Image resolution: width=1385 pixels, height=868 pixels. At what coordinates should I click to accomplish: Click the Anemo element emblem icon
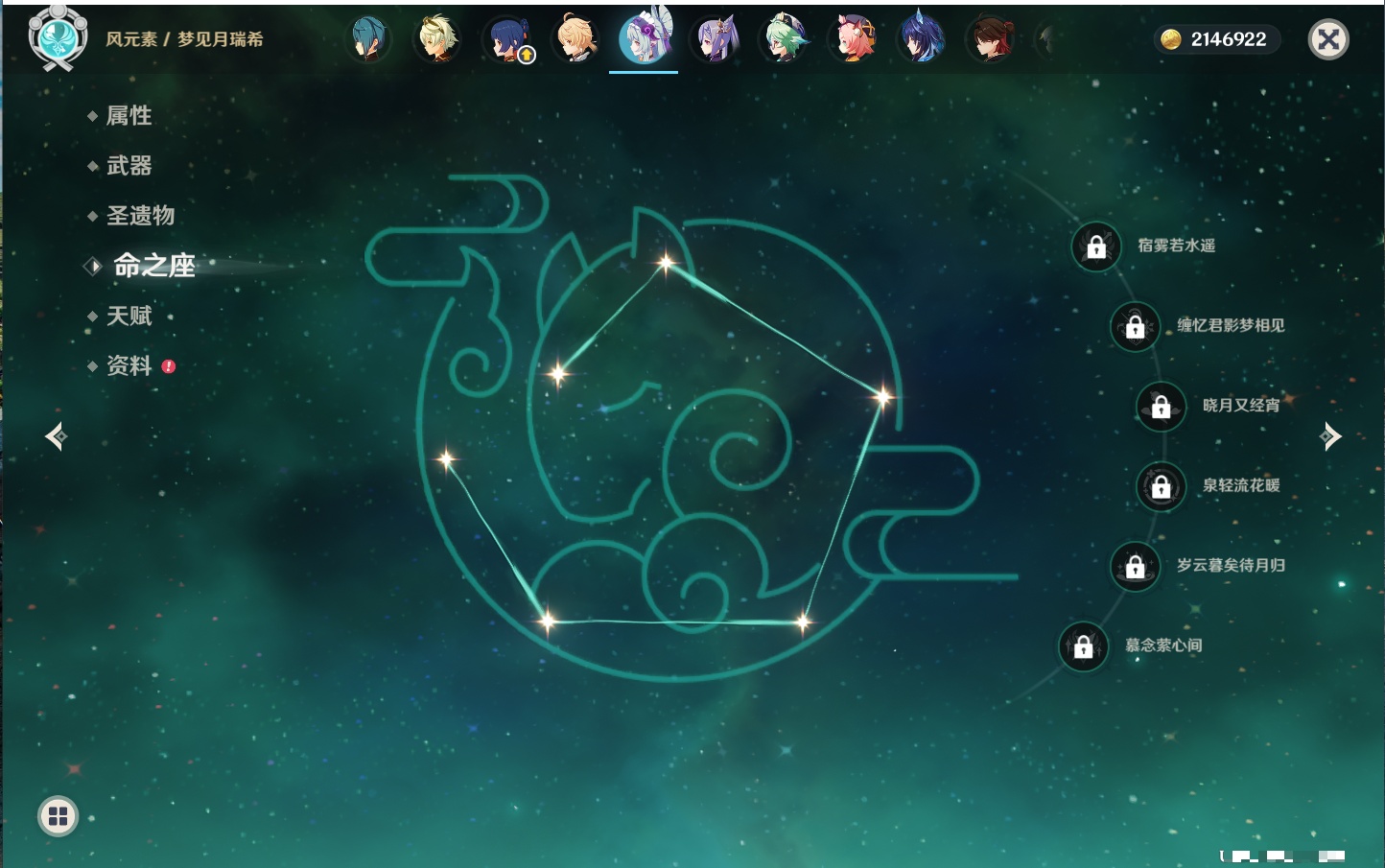coord(59,38)
